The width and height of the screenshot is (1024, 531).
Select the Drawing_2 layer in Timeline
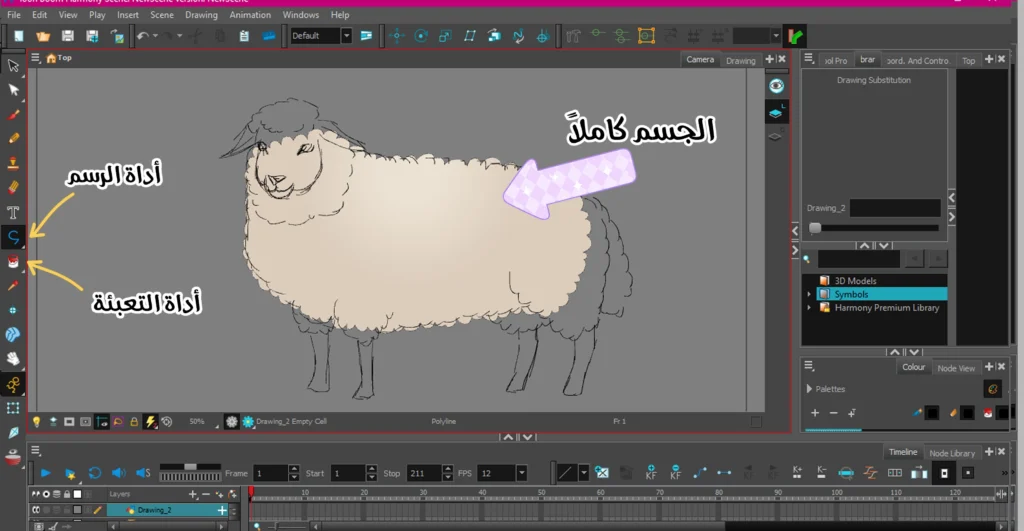point(167,510)
